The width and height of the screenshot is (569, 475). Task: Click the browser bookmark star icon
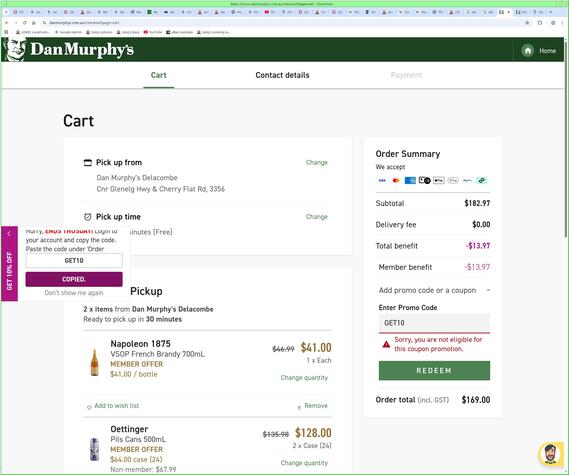tap(527, 22)
